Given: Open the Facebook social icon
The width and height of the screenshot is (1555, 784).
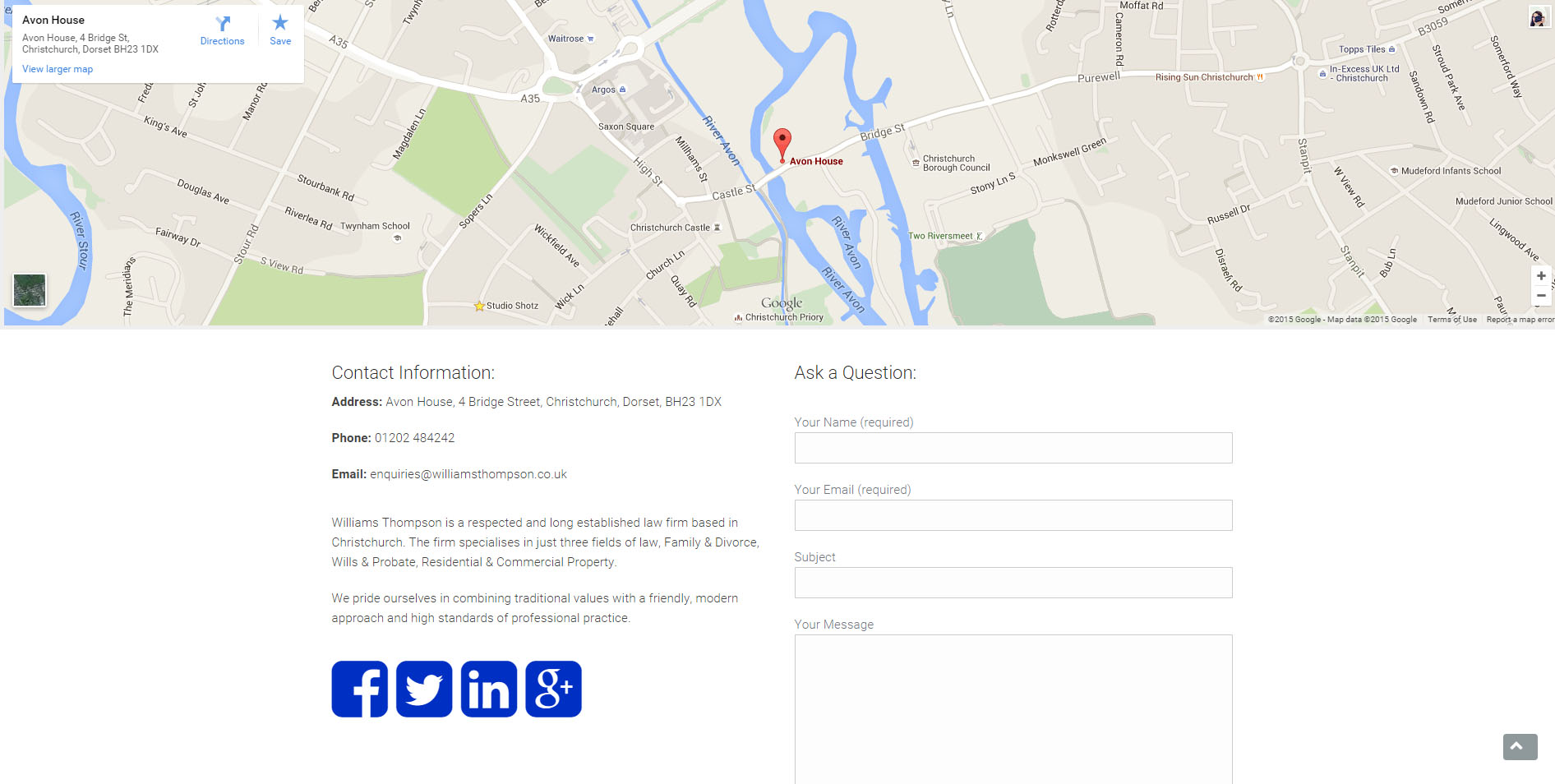Looking at the screenshot, I should tap(359, 689).
